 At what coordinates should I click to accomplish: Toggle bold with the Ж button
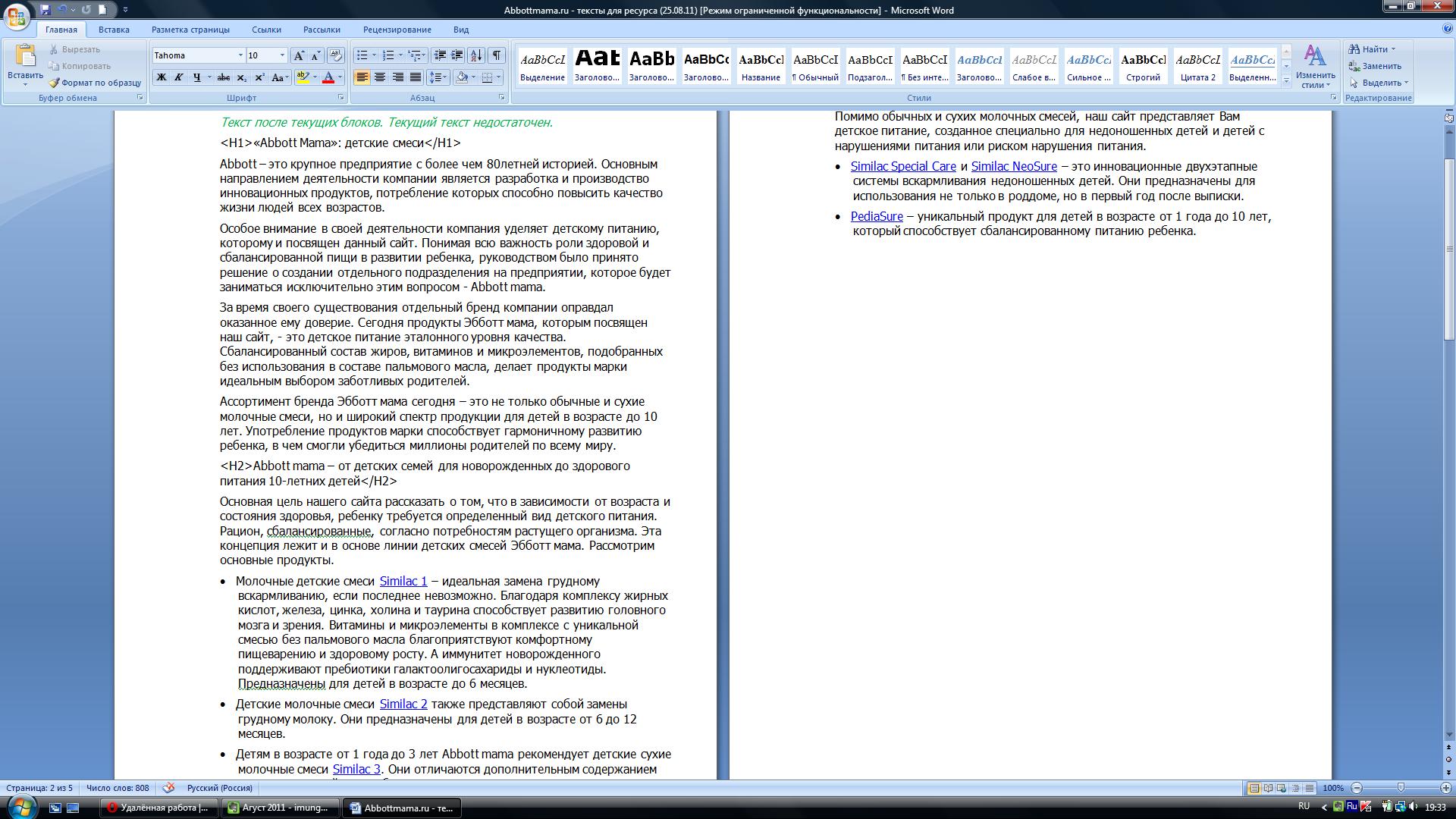point(161,77)
